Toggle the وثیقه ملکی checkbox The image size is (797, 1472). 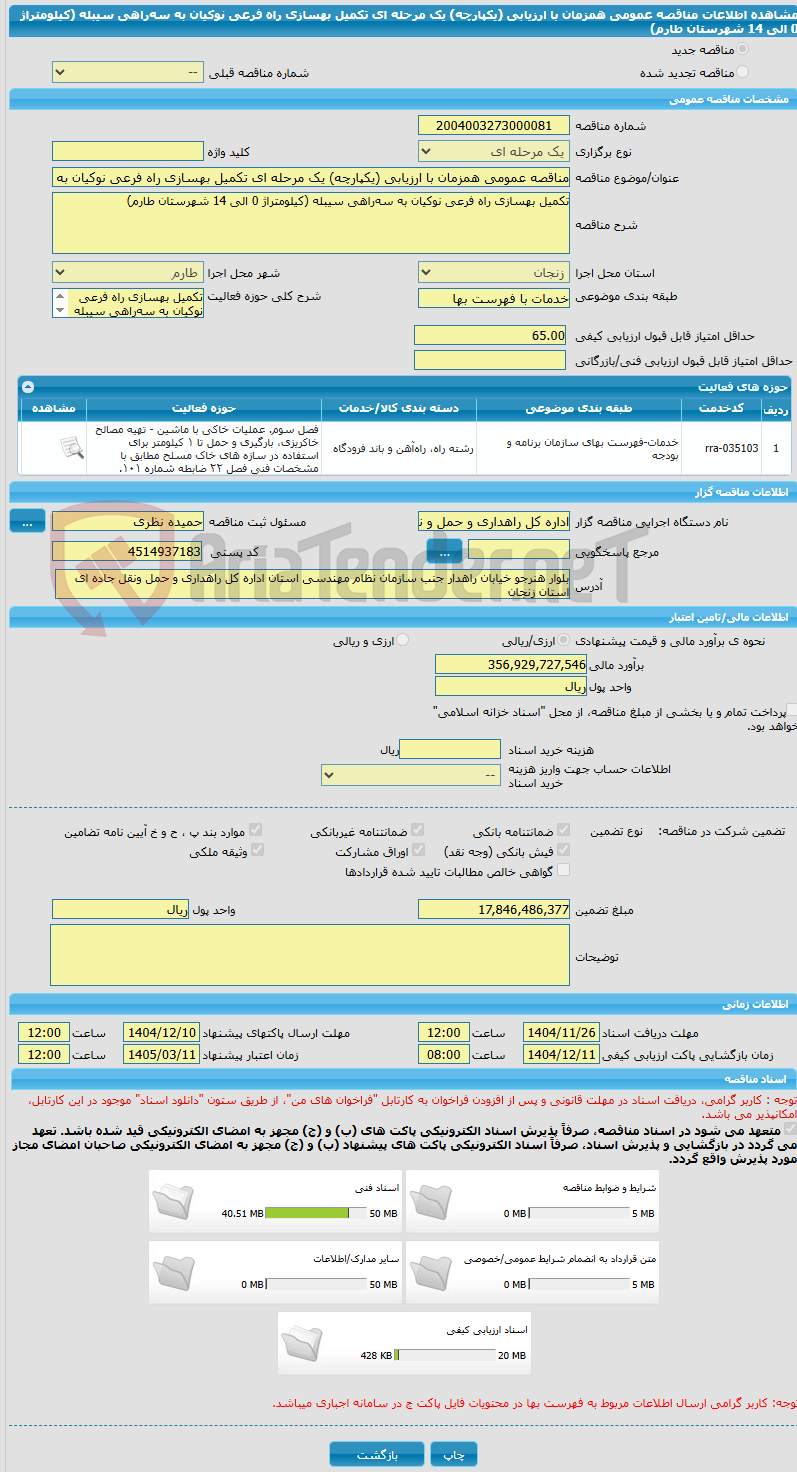point(257,850)
